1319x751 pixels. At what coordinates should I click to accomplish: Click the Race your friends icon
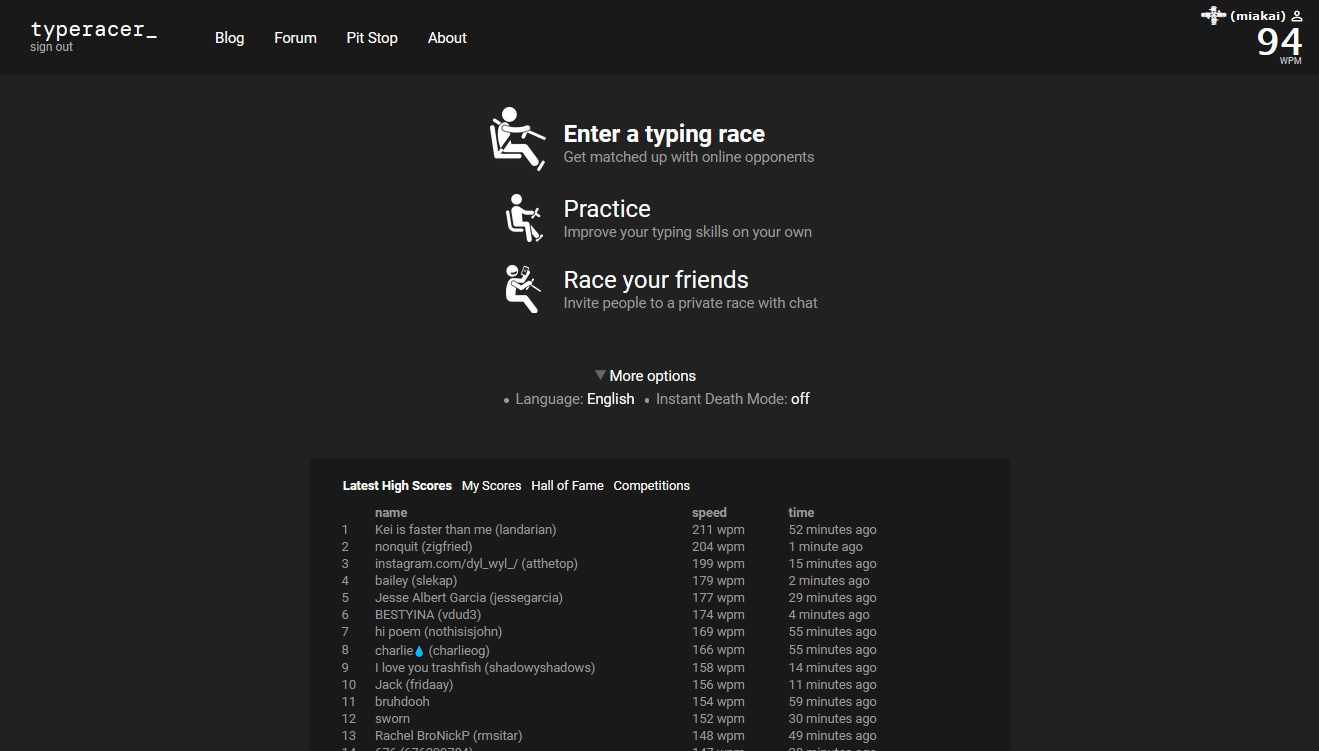pos(522,289)
